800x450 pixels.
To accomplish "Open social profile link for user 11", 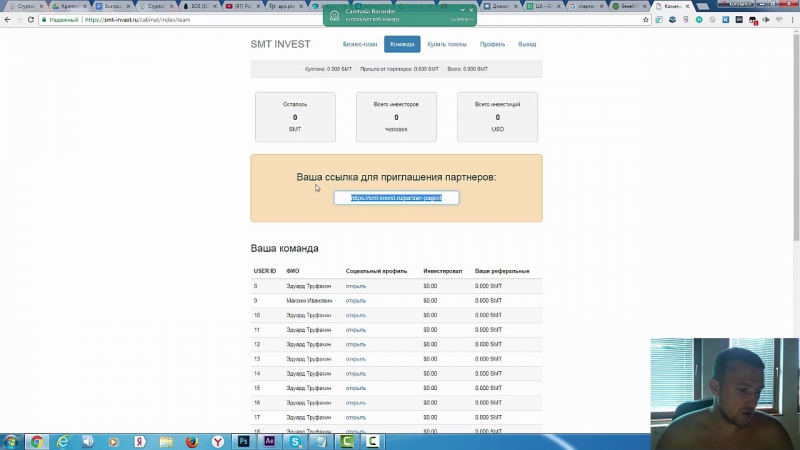I will point(356,330).
